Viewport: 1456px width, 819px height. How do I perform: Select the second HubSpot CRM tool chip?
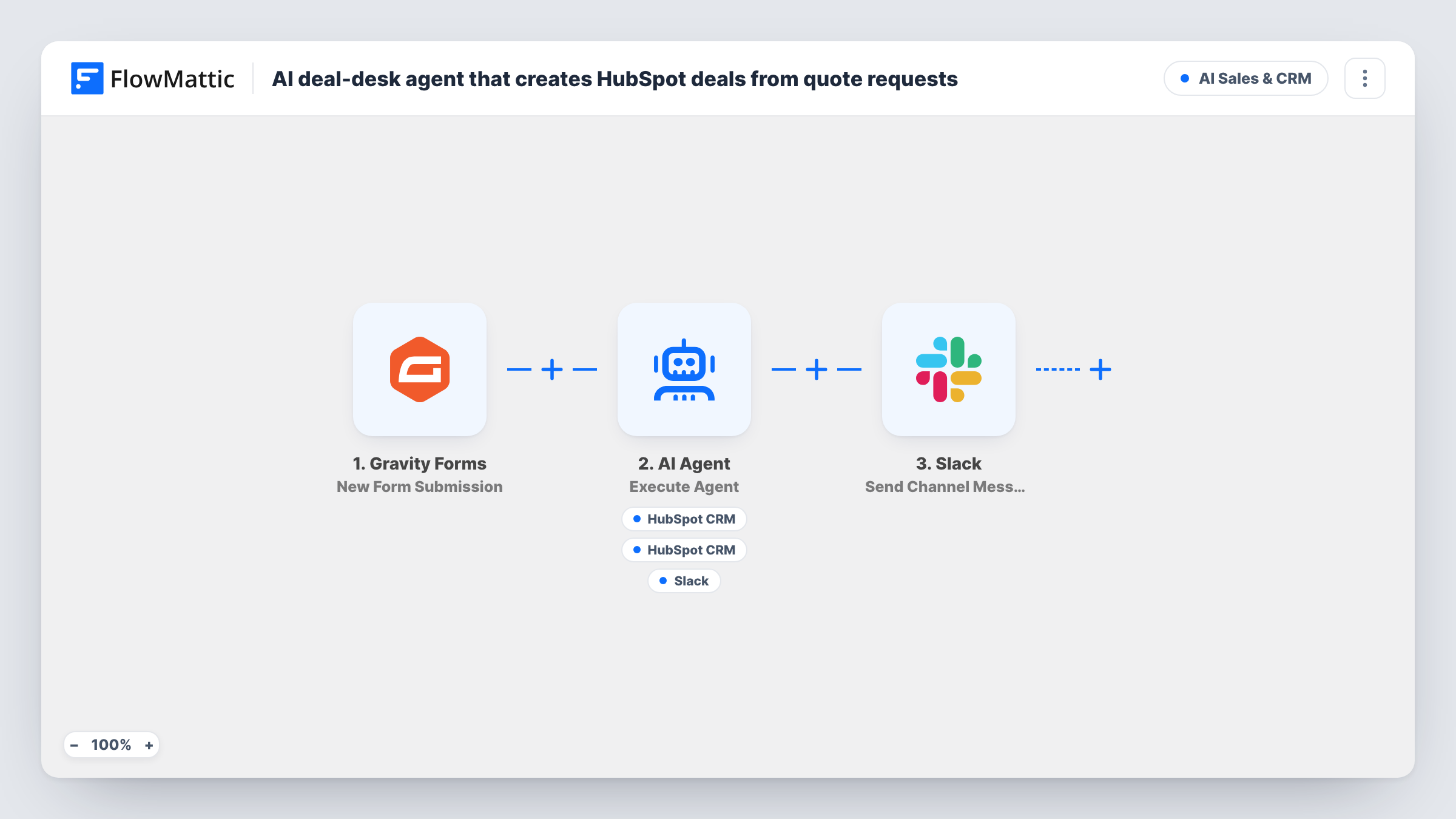click(x=684, y=550)
